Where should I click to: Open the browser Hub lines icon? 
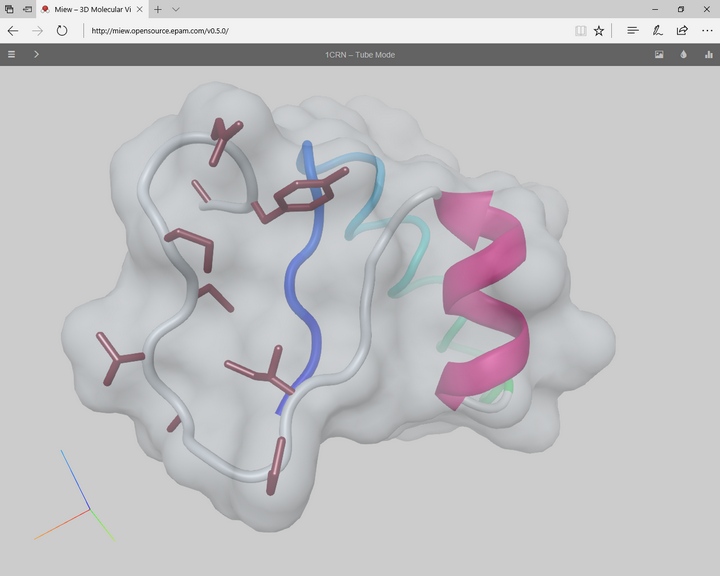633,31
